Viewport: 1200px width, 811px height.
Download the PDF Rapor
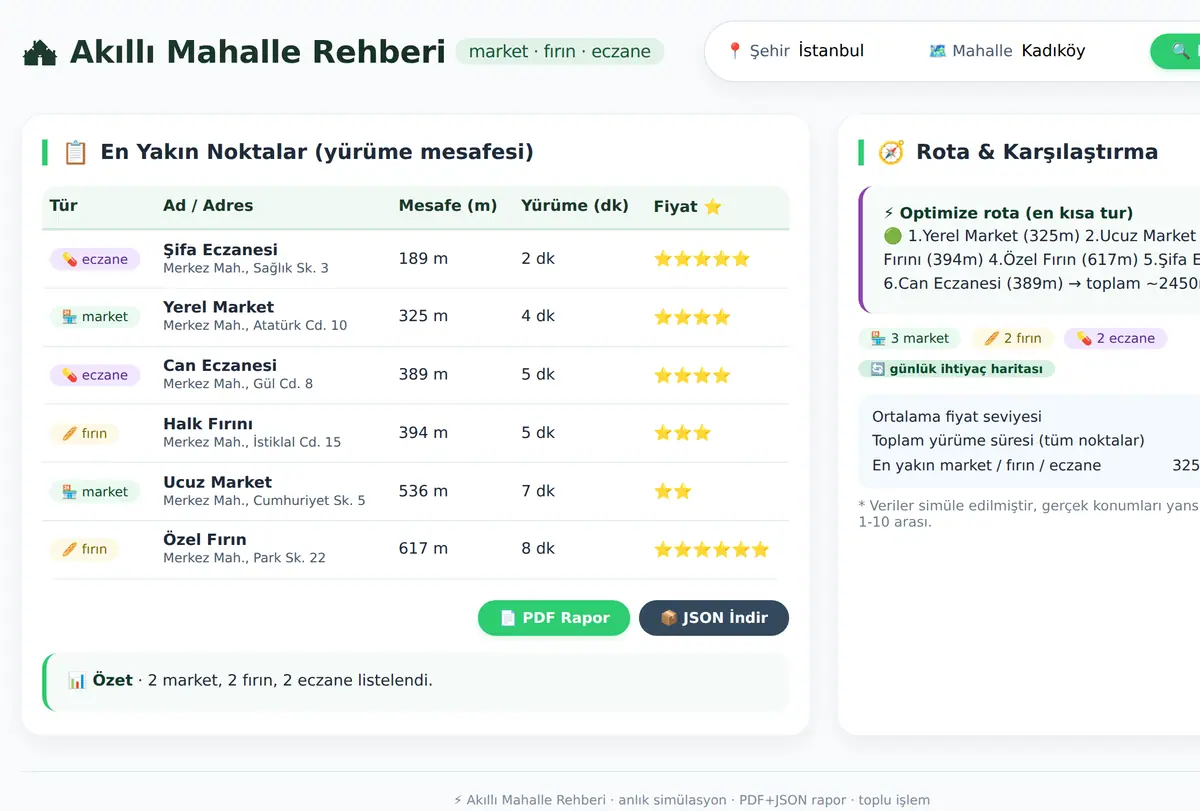pyautogui.click(x=554, y=618)
